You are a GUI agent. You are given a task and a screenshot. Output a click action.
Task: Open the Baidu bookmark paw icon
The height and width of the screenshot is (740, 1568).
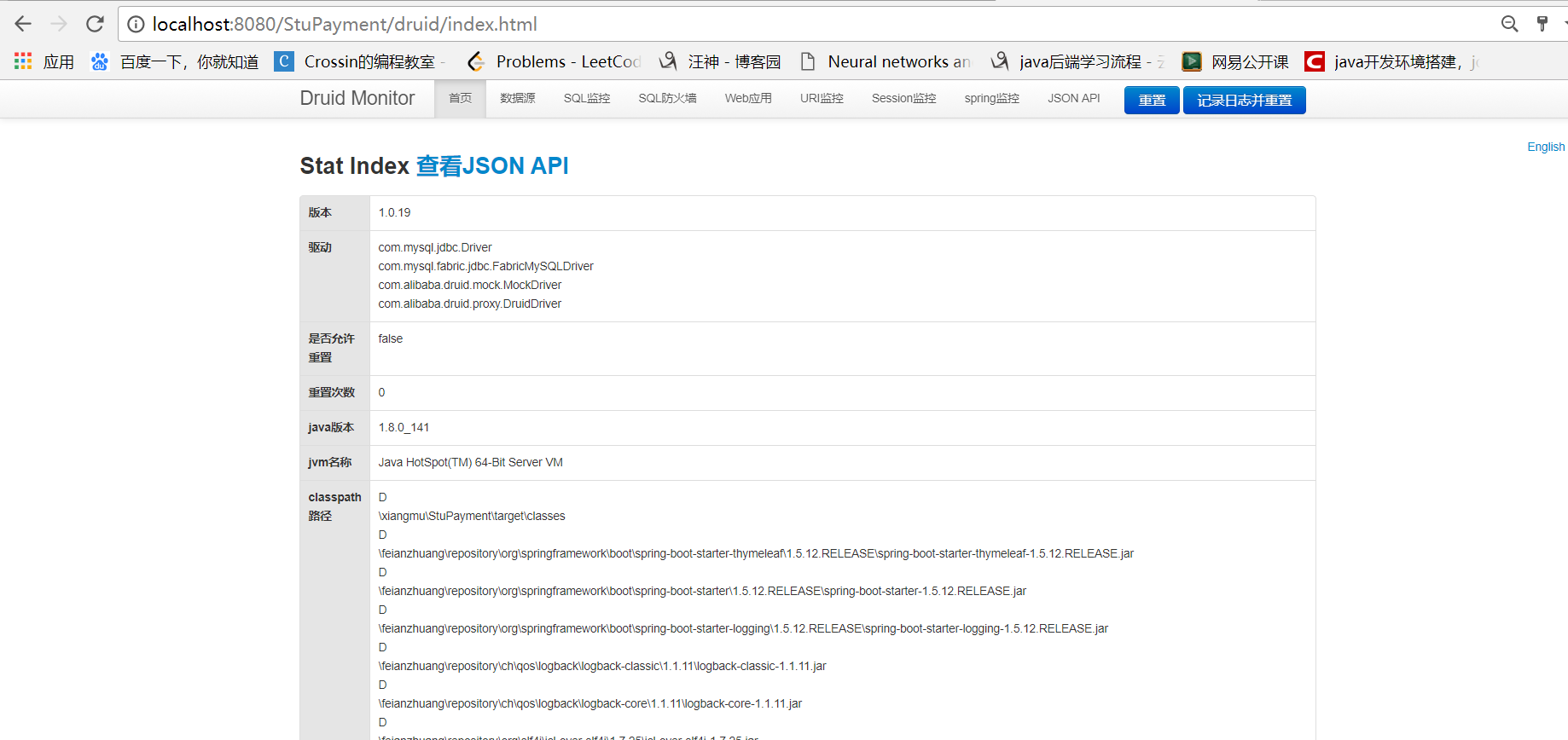100,61
